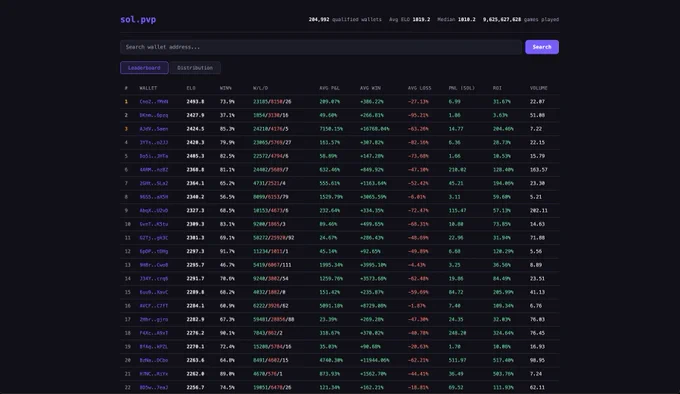
Task: Select W/L/D cell in rank 7 row
Action: pyautogui.click(x=269, y=183)
